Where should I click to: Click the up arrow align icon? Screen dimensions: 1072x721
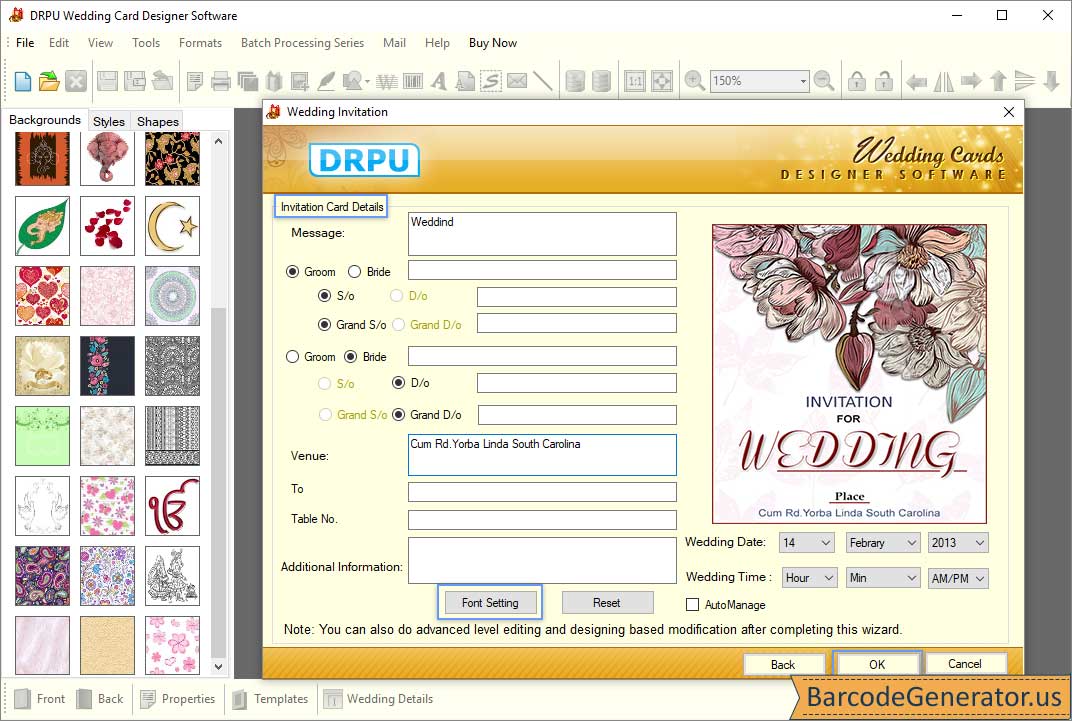tap(998, 81)
